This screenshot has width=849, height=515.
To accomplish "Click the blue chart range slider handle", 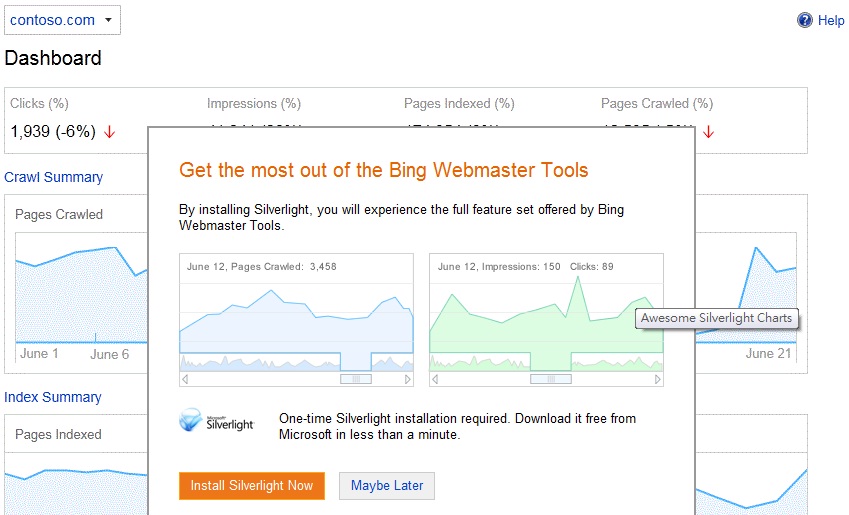I will click(x=356, y=379).
